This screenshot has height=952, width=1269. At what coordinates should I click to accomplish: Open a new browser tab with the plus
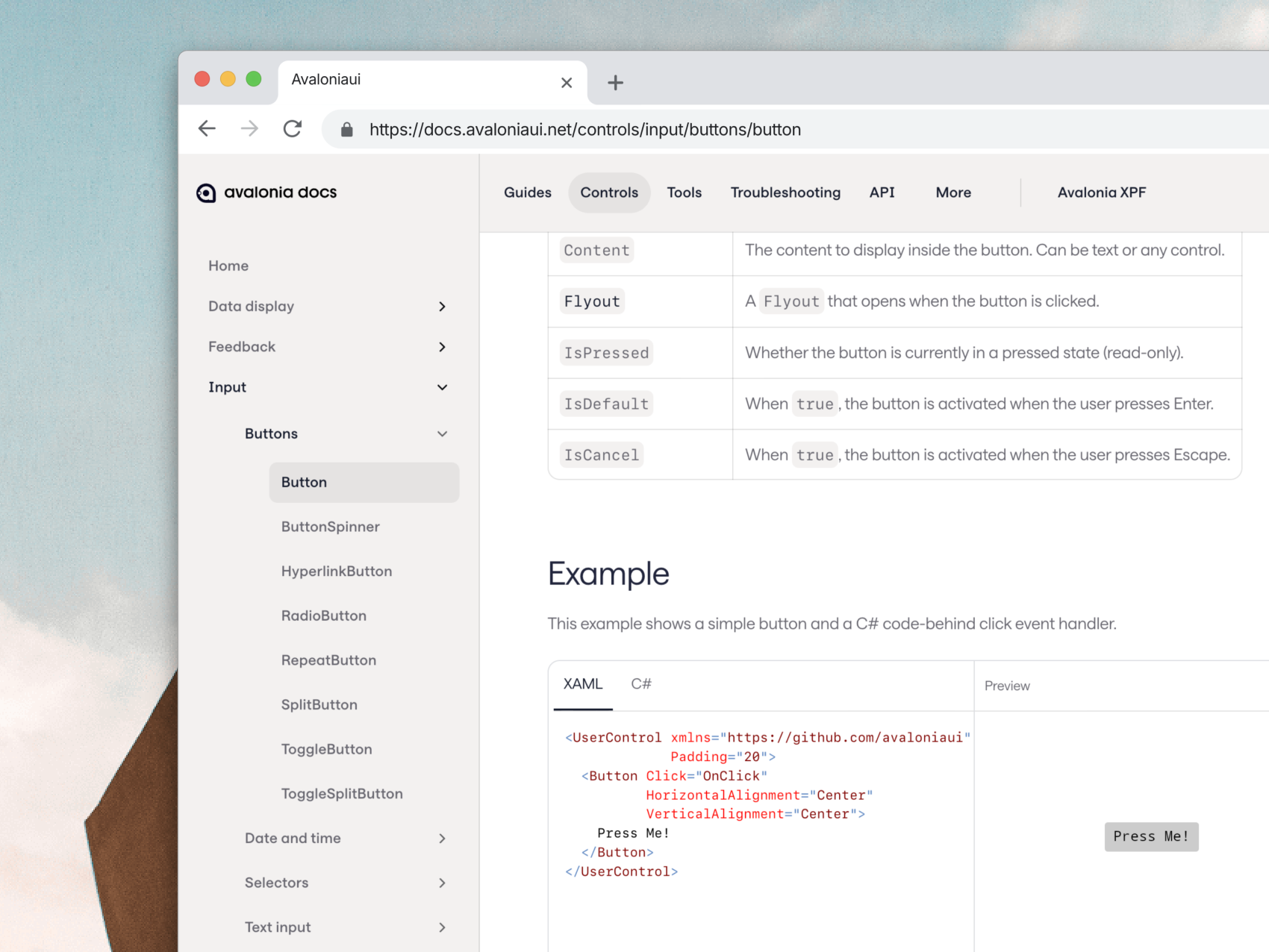click(x=614, y=82)
